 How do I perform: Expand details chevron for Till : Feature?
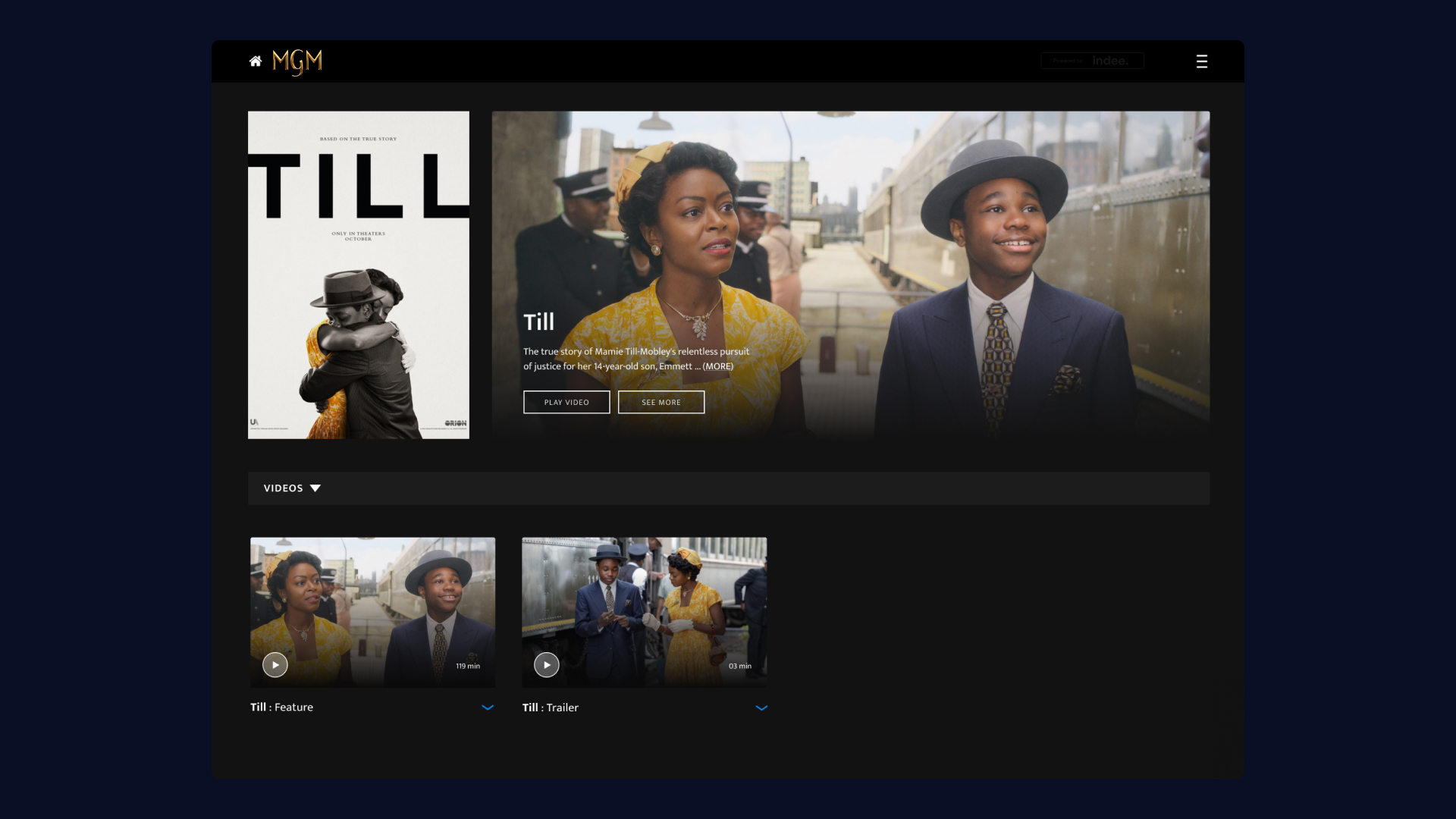[488, 708]
